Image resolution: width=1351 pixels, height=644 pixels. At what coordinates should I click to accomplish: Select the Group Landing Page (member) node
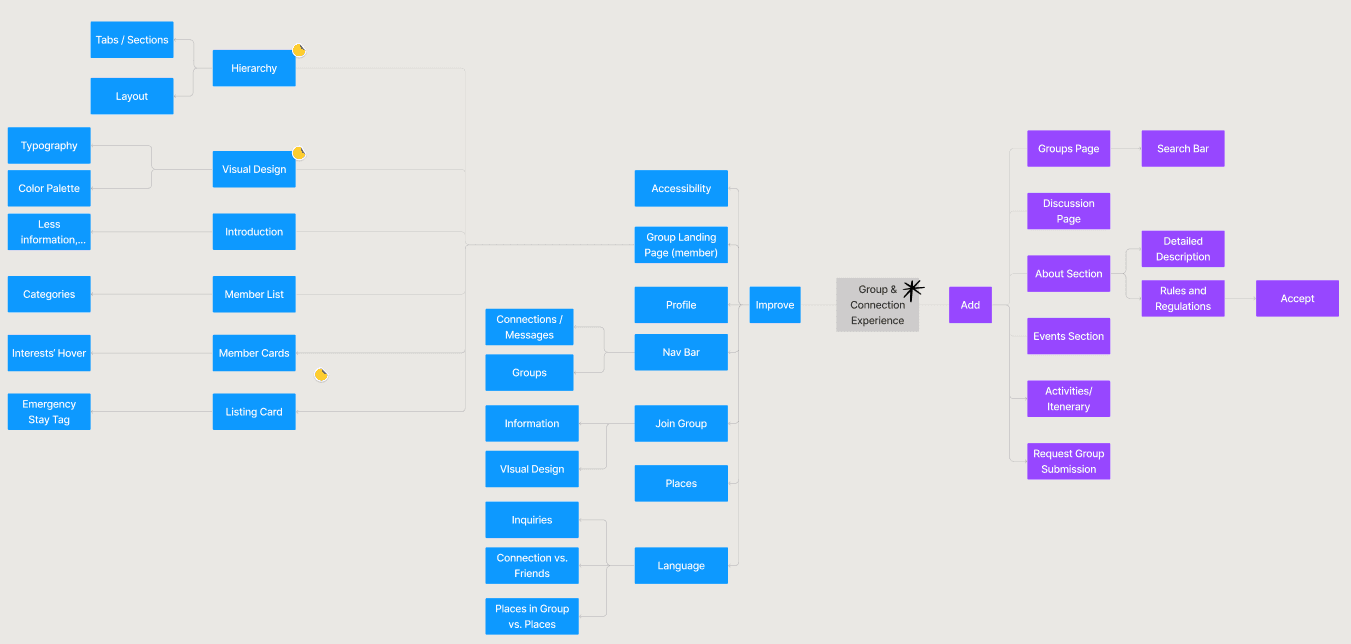click(x=681, y=245)
